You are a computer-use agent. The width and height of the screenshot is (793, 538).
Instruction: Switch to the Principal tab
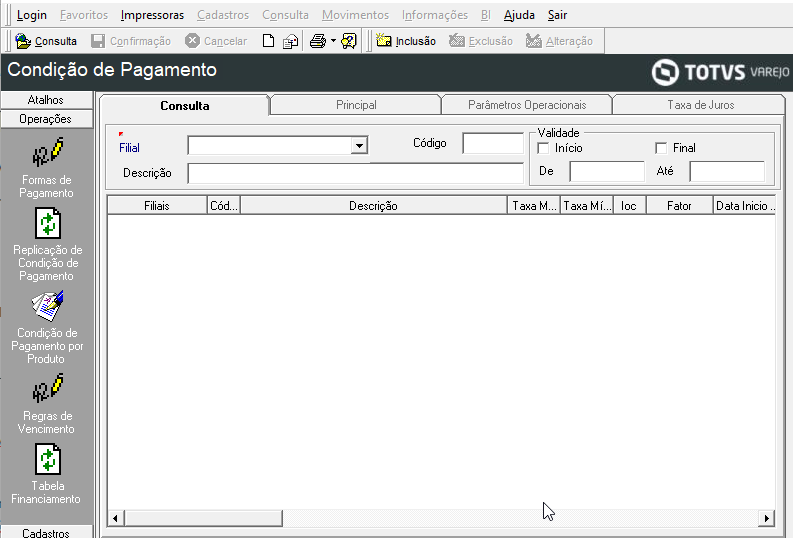tap(356, 105)
